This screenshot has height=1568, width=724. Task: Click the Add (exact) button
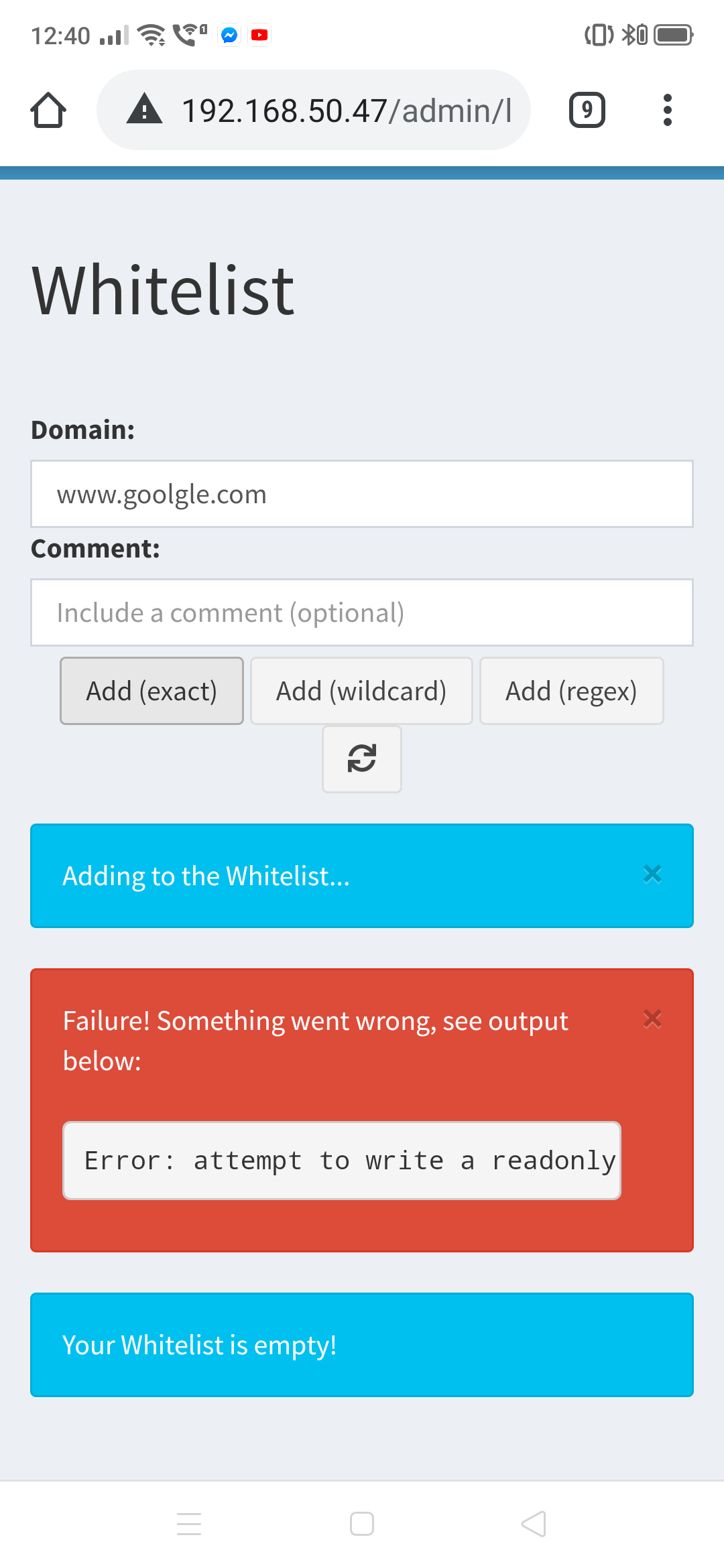[152, 691]
